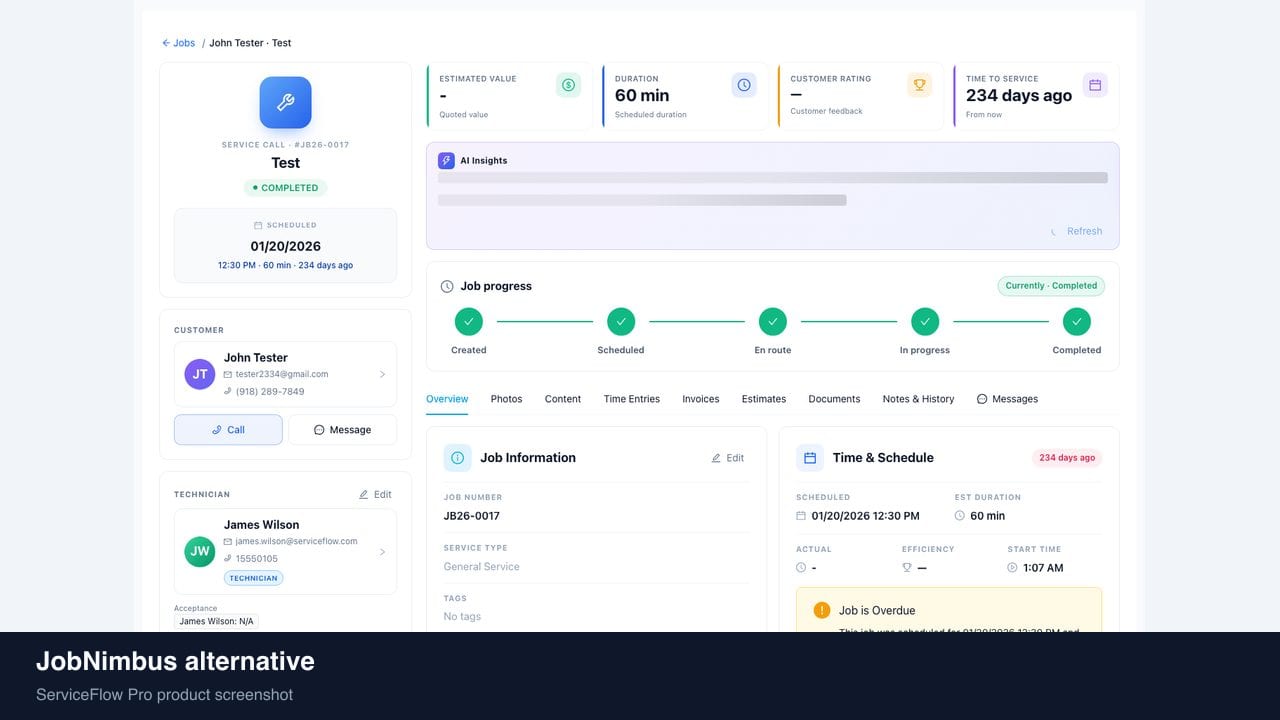Expand James Wilson technician details chevron
Image resolution: width=1280 pixels, height=720 pixels.
(x=382, y=552)
